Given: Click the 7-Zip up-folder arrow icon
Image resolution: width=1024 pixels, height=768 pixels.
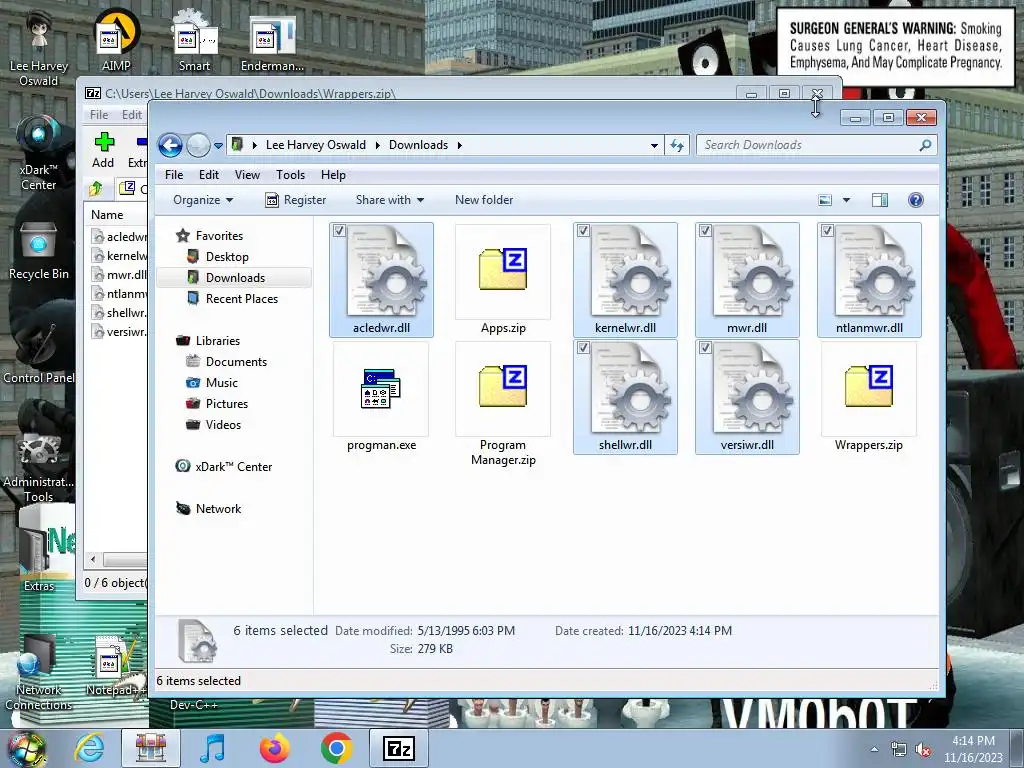Looking at the screenshot, I should click(96, 189).
